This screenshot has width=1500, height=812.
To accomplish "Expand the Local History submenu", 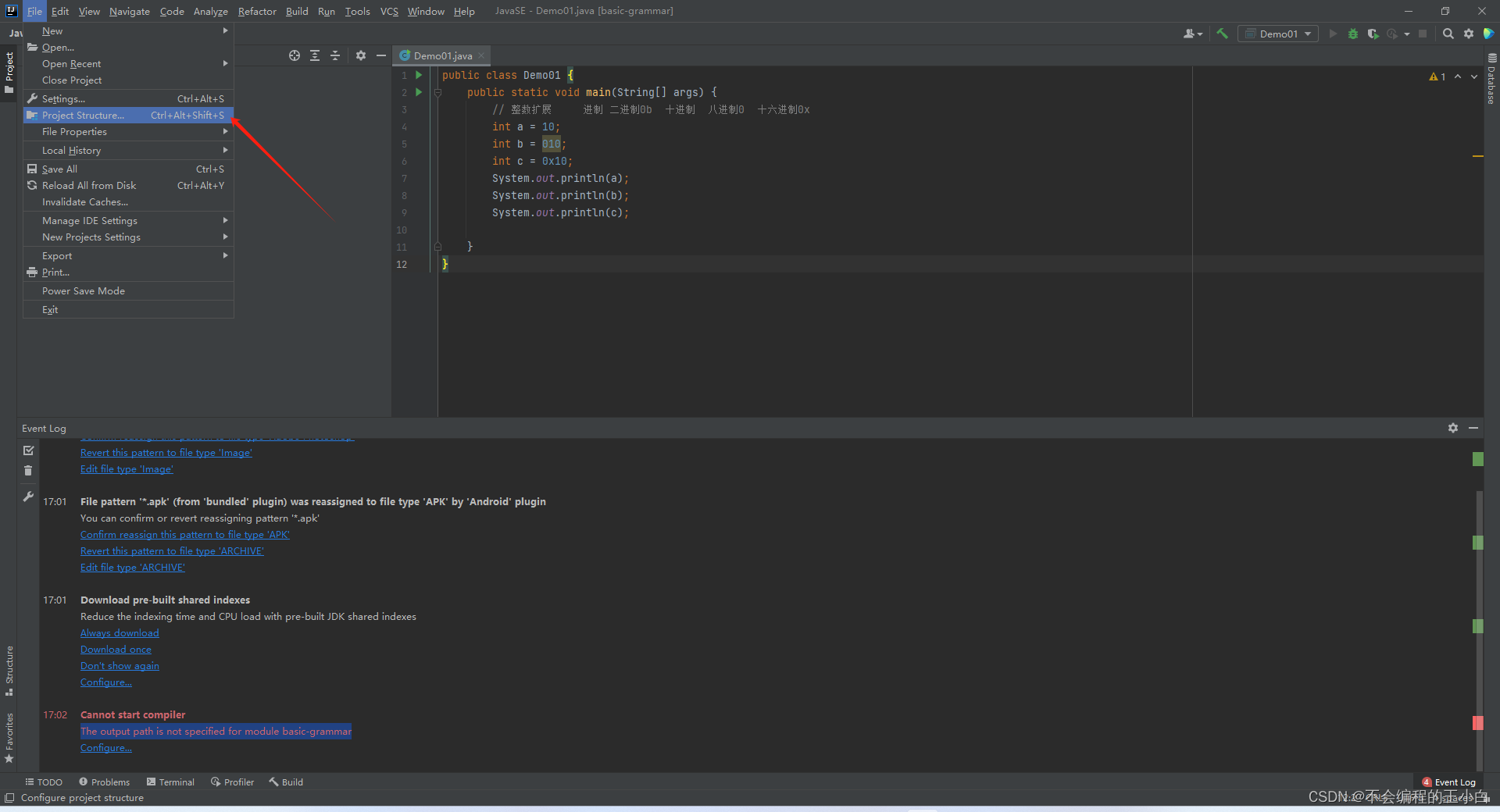I will coord(129,151).
